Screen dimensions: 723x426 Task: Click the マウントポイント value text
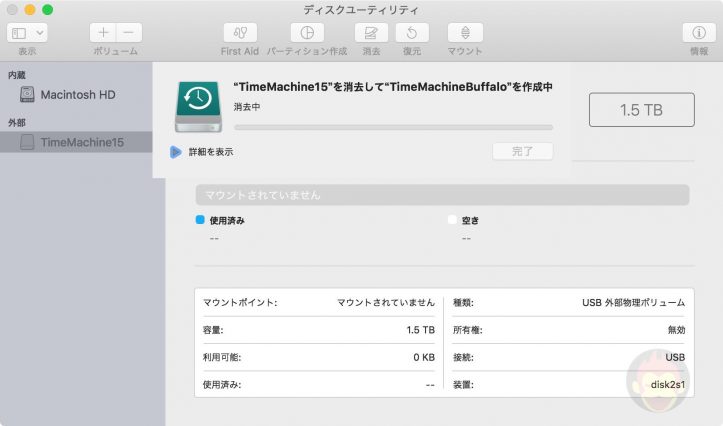point(386,302)
